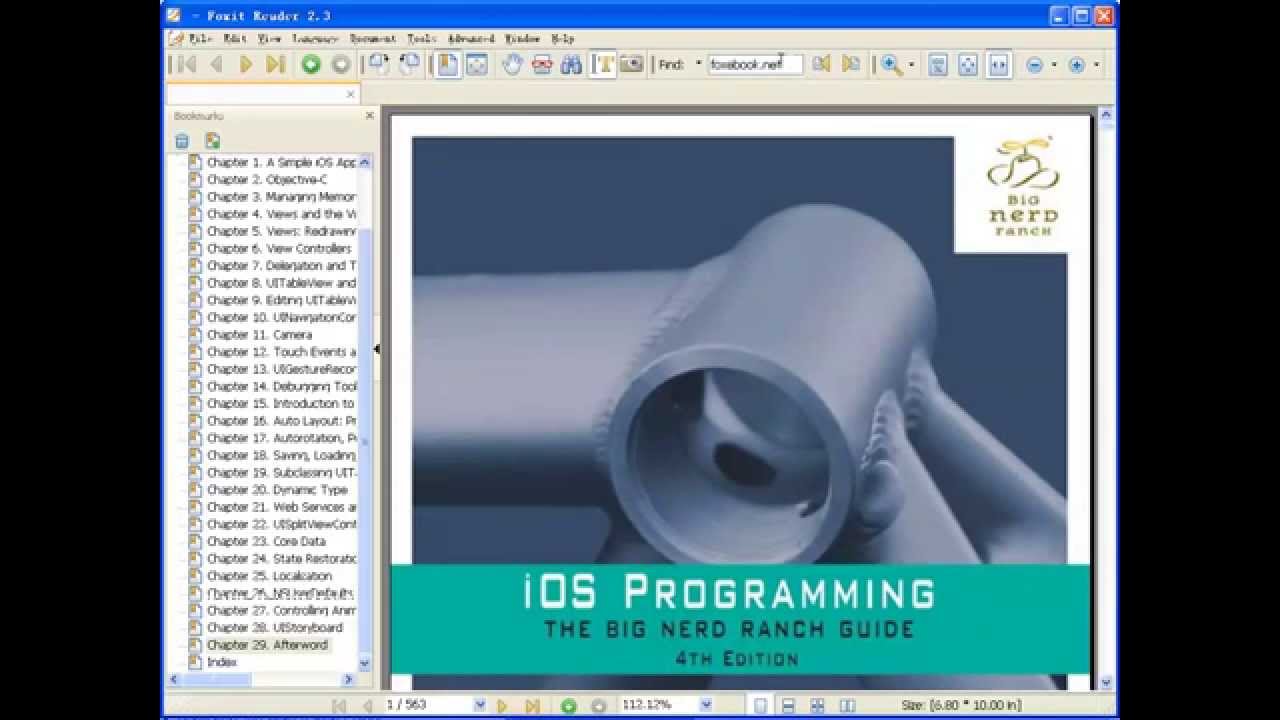Open the View menu
The width and height of the screenshot is (1280, 720).
[269, 38]
